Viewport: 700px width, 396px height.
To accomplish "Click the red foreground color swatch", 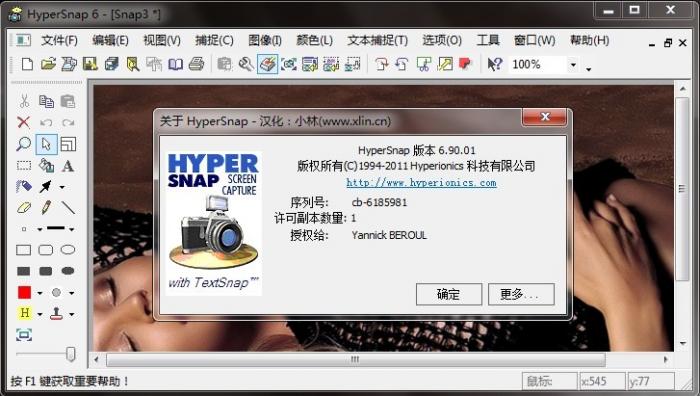I will point(24,292).
